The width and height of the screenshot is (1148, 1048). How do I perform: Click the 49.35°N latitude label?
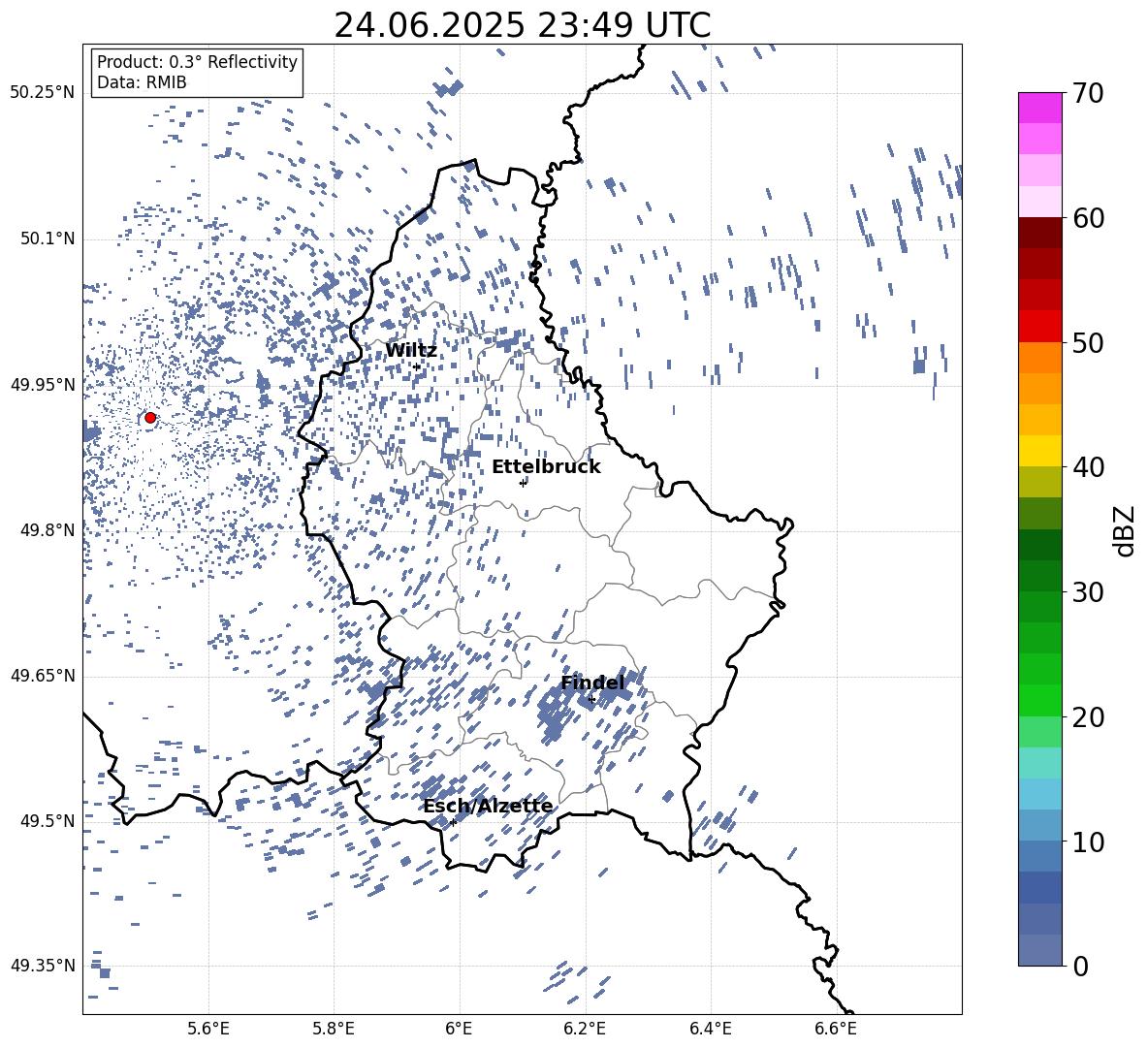(x=43, y=966)
